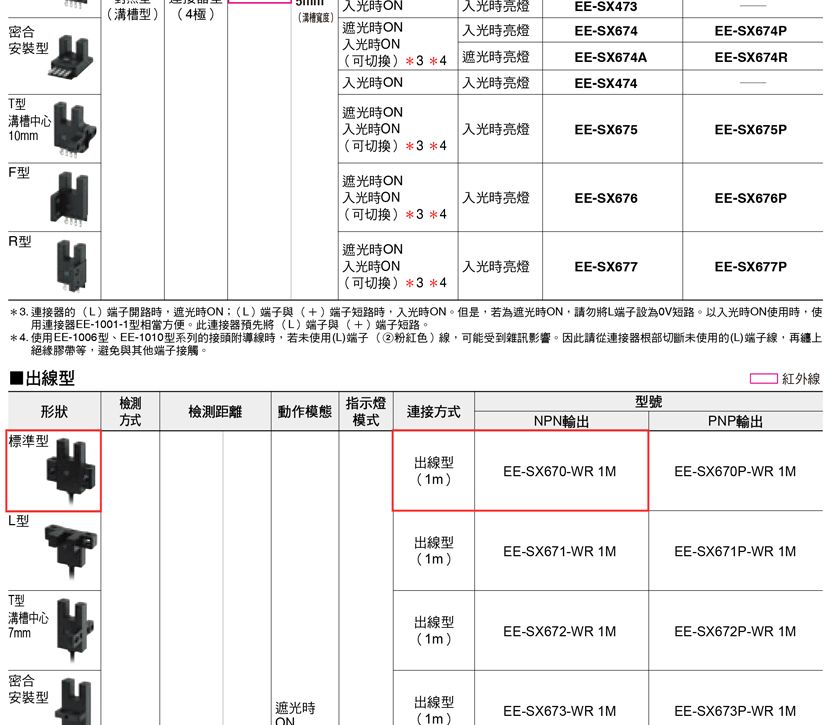Screen dimensions: 830x725
Task: Select model EE-SX671-WR 1M
Action: [x=560, y=551]
